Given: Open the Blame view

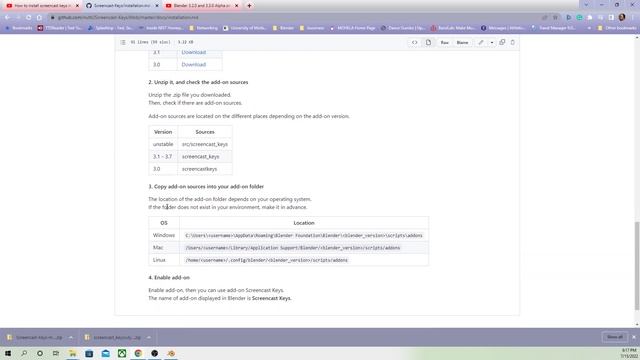Looking at the screenshot, I should (x=462, y=42).
